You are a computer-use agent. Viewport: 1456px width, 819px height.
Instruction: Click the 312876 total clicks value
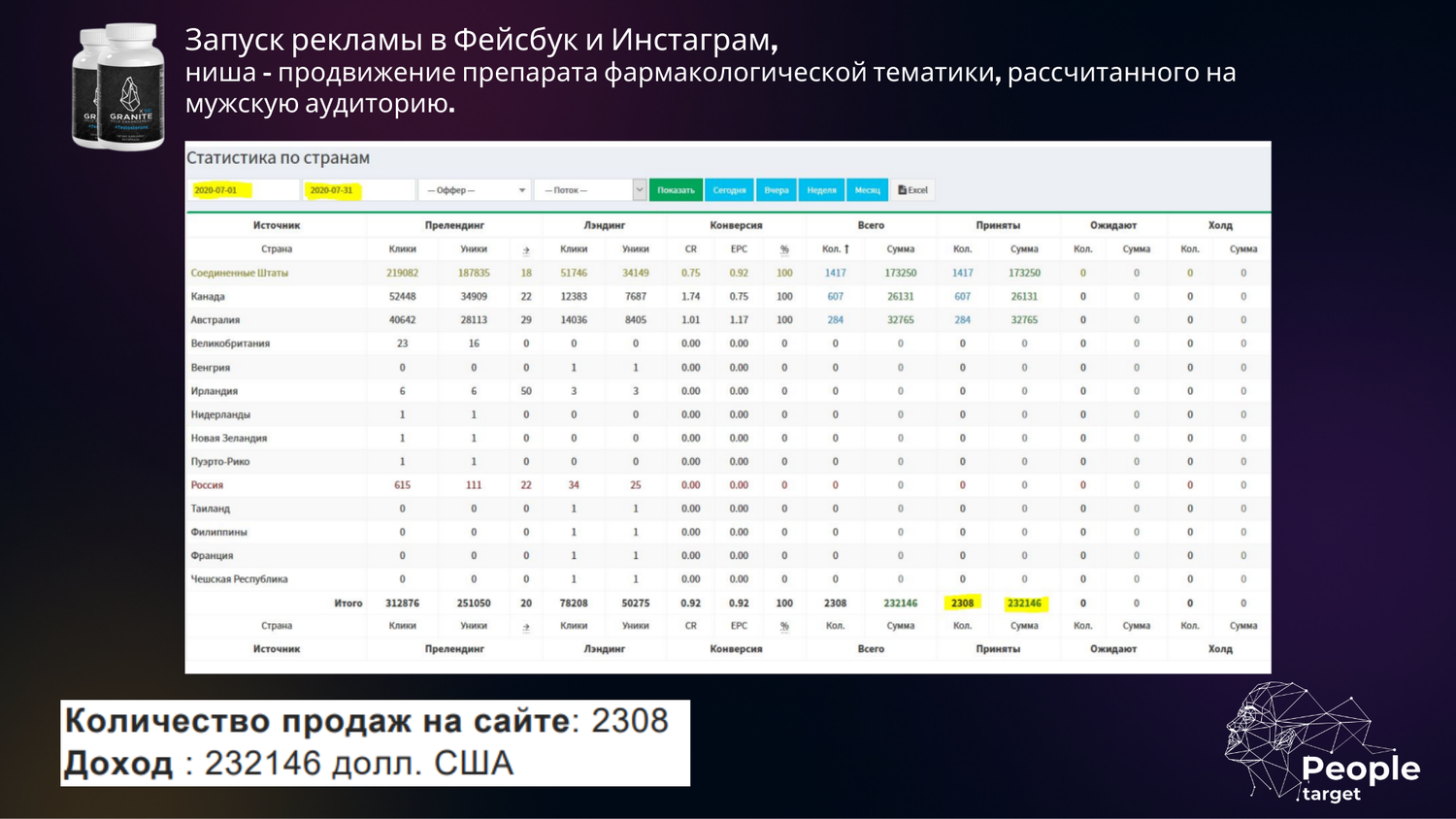click(x=402, y=603)
